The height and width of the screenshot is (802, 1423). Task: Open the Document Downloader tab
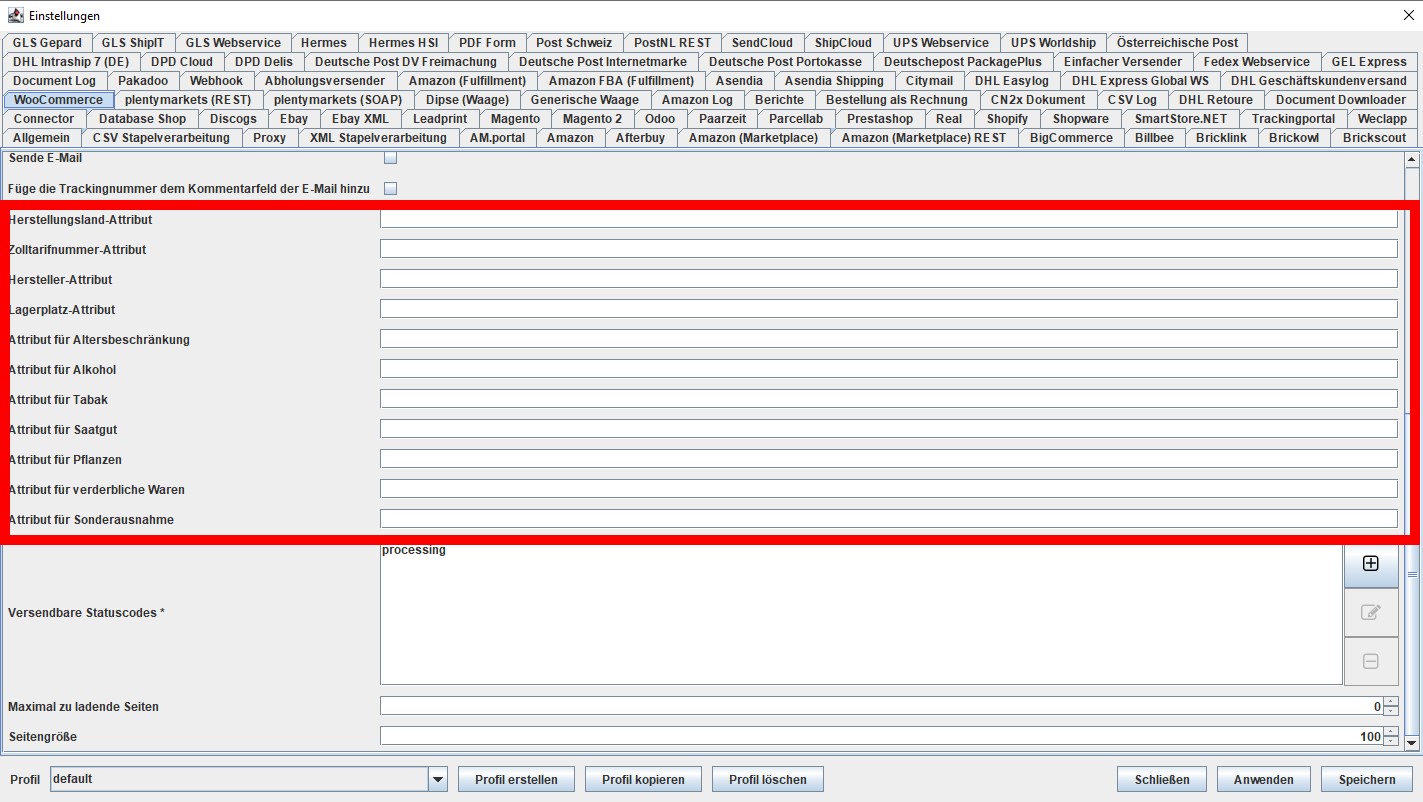click(1340, 100)
